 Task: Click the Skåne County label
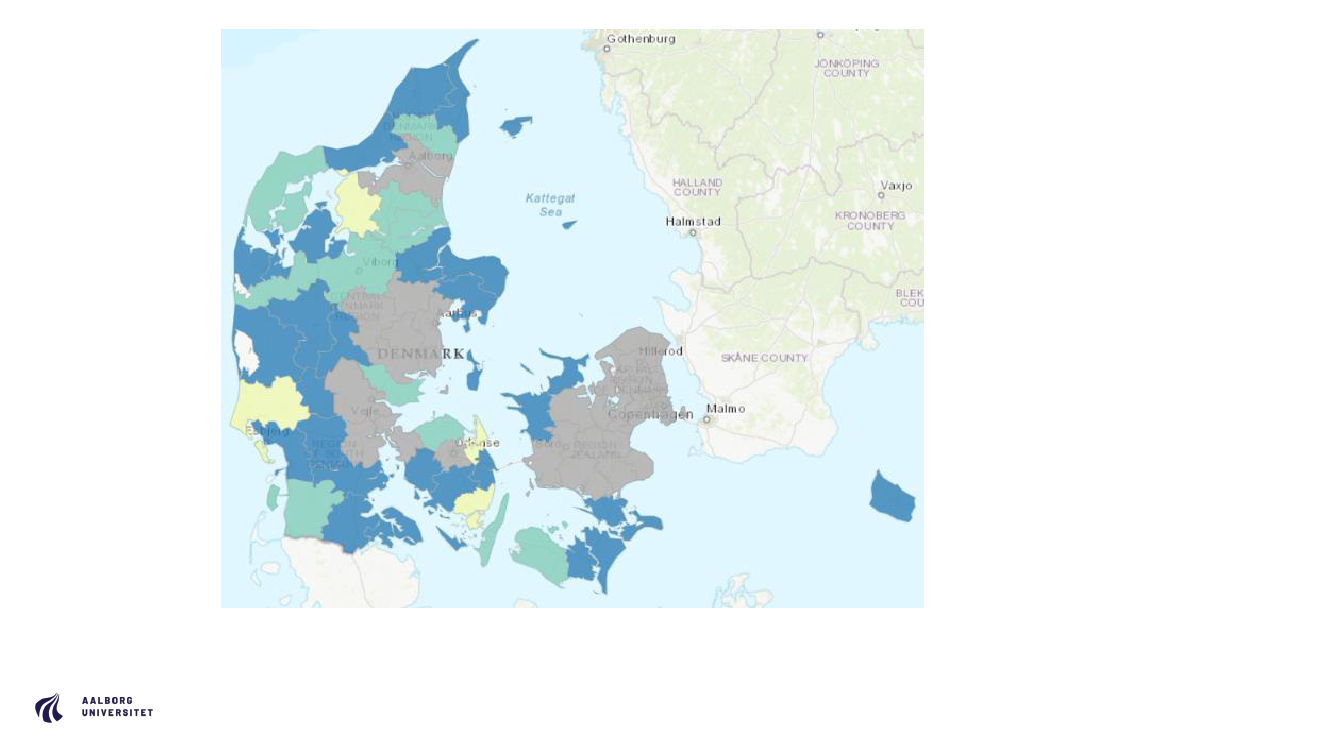pyautogui.click(x=764, y=358)
